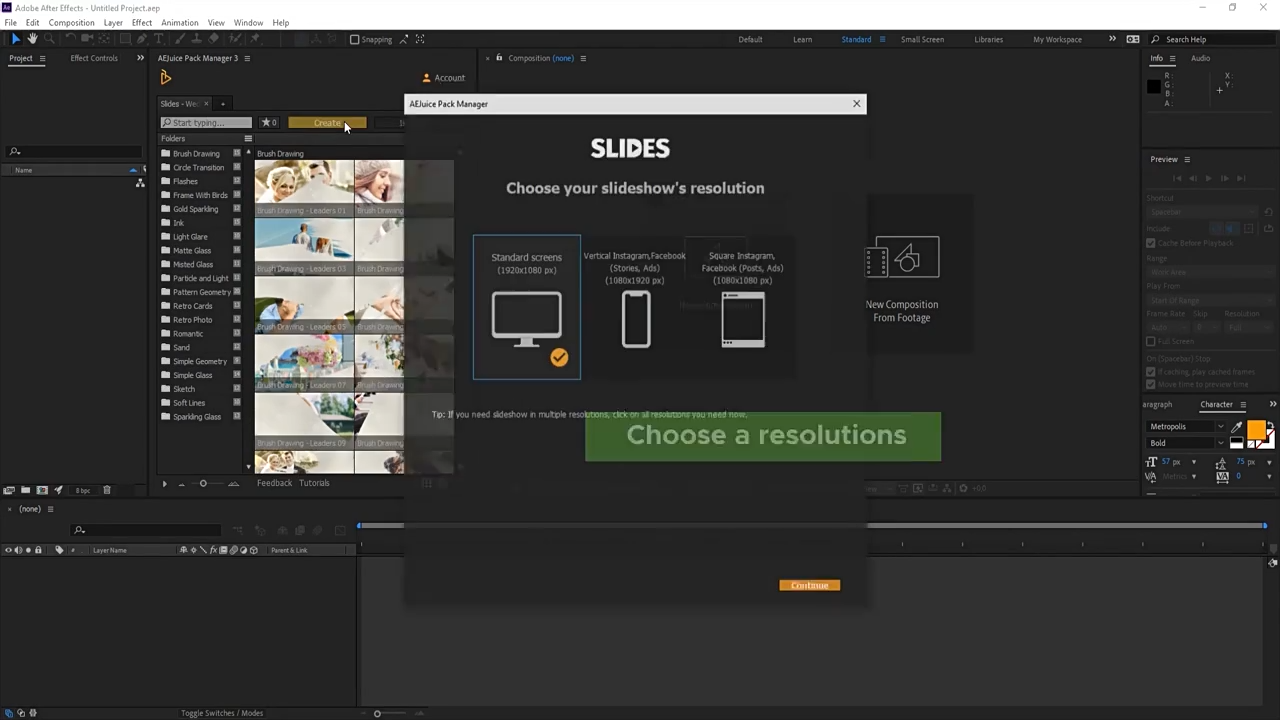Select the Type tool

click(159, 39)
